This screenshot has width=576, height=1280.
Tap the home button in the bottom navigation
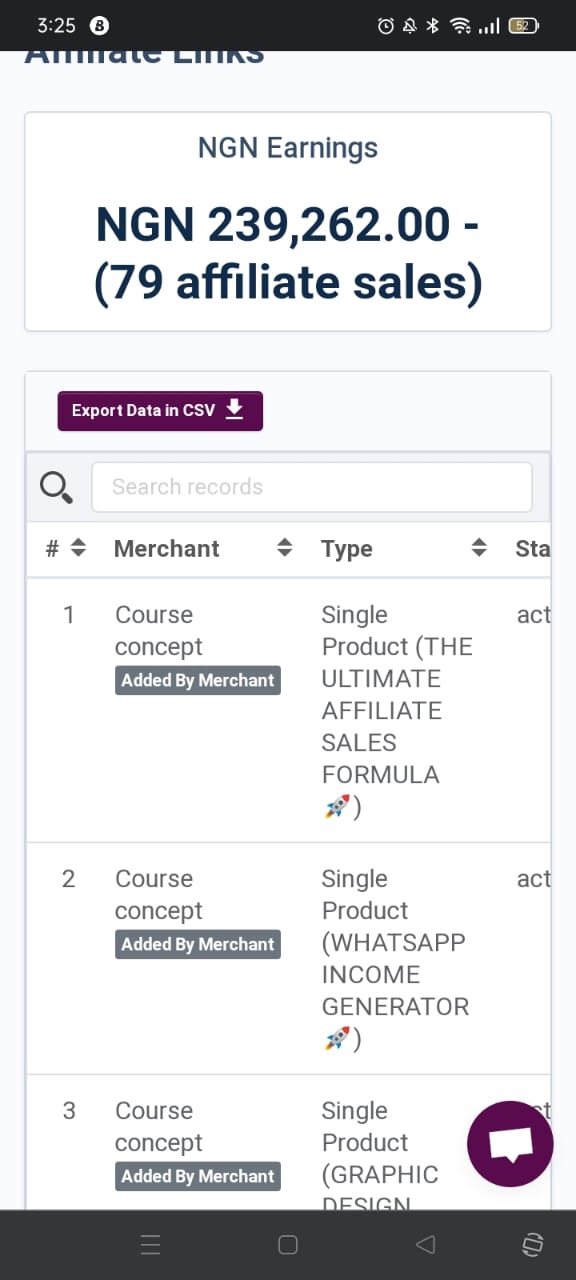tap(287, 1244)
